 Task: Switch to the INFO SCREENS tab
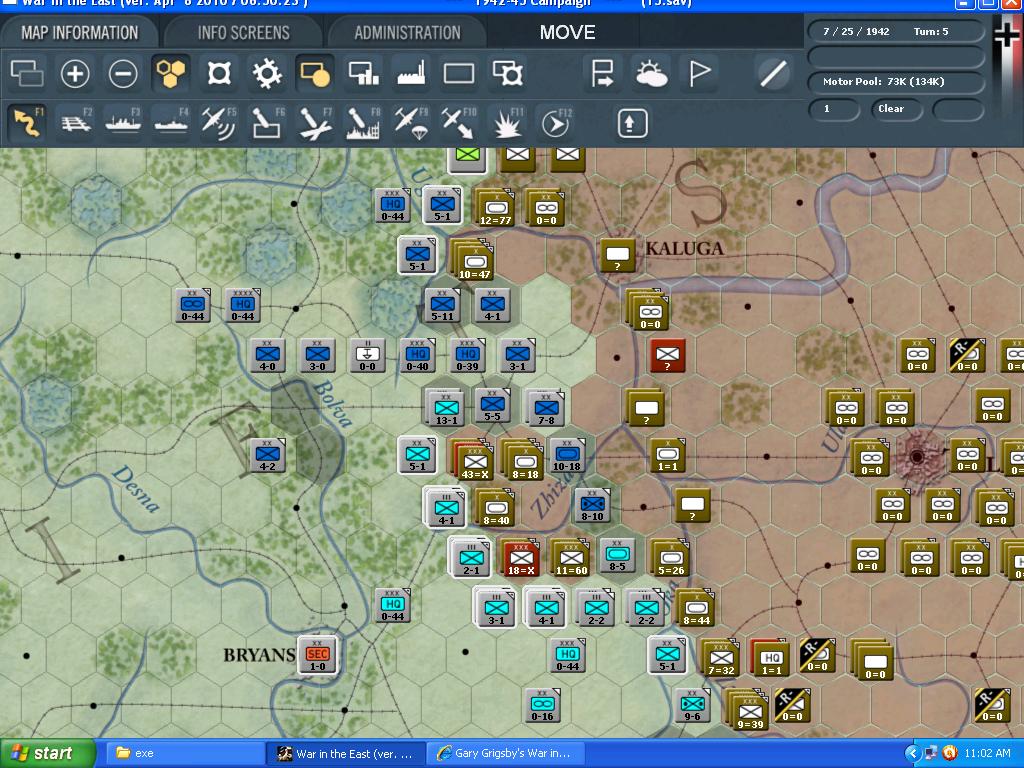click(x=244, y=33)
